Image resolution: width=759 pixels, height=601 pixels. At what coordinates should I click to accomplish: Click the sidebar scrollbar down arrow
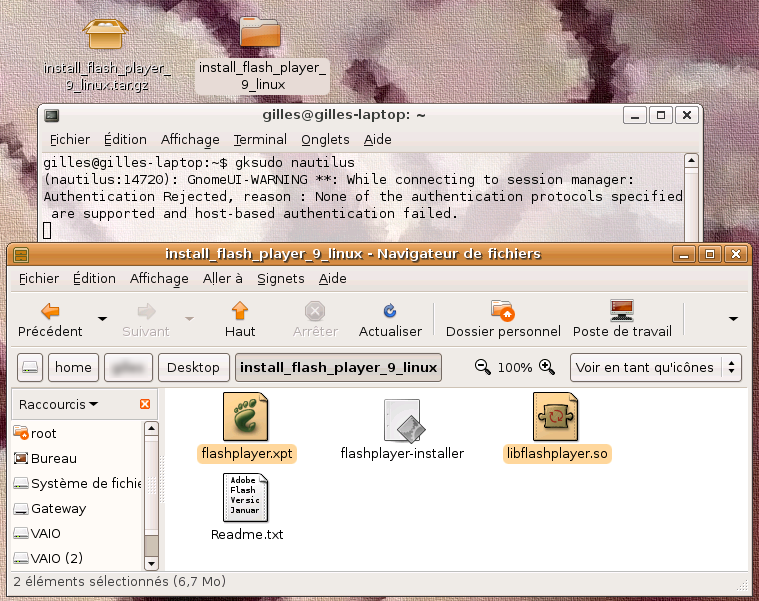151,564
